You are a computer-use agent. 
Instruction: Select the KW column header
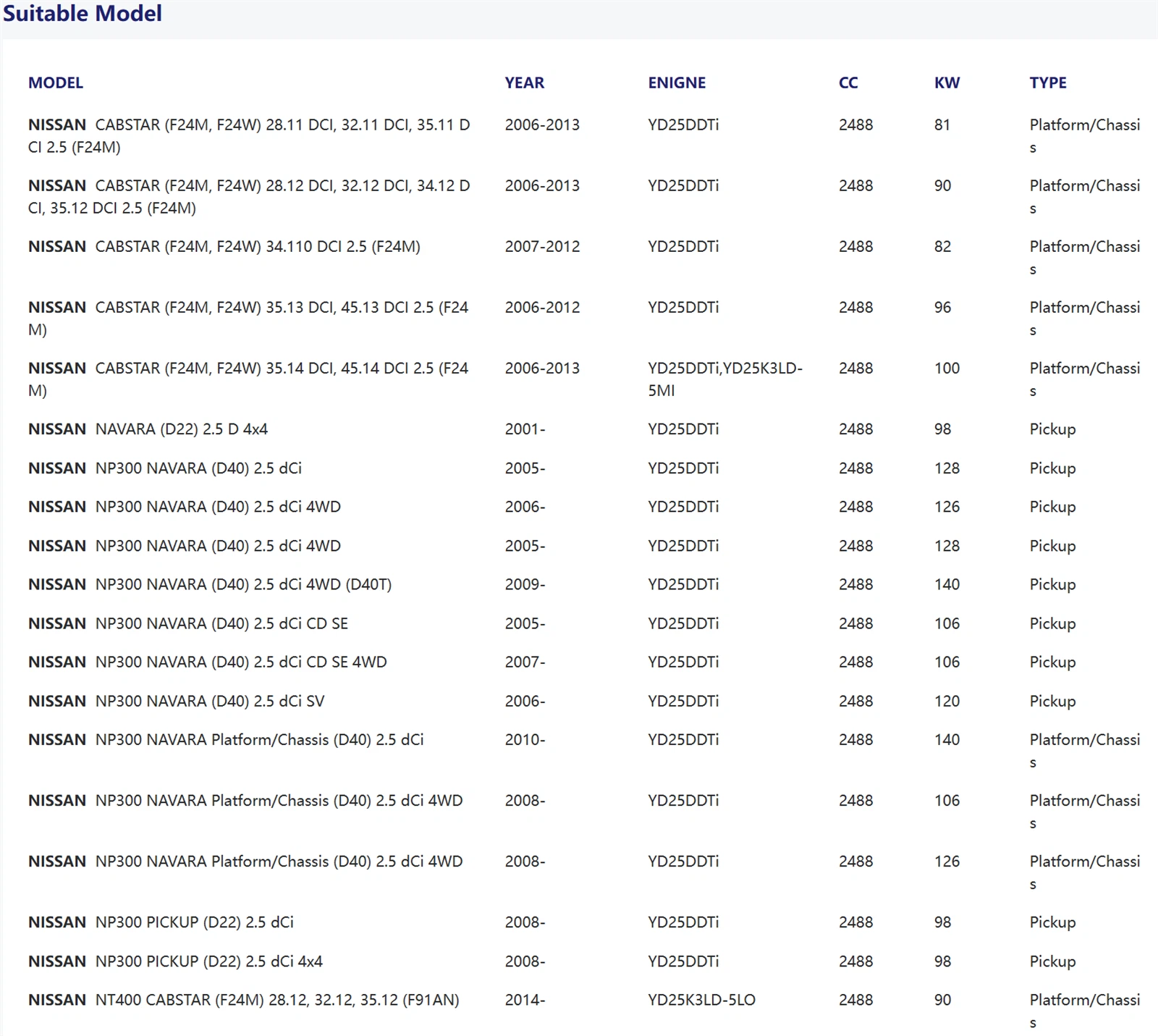[x=947, y=83]
